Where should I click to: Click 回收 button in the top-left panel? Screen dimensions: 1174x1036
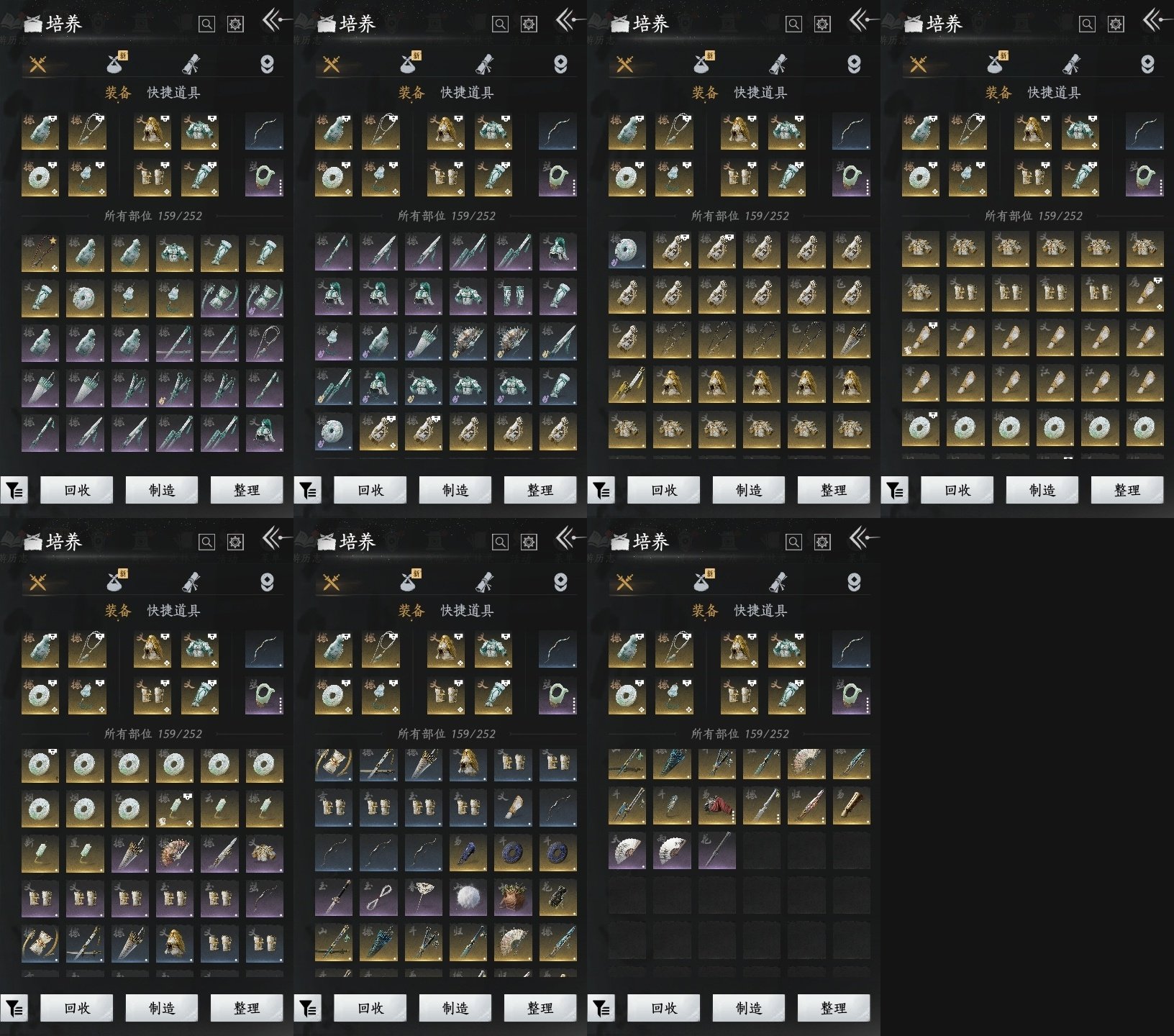(x=77, y=490)
